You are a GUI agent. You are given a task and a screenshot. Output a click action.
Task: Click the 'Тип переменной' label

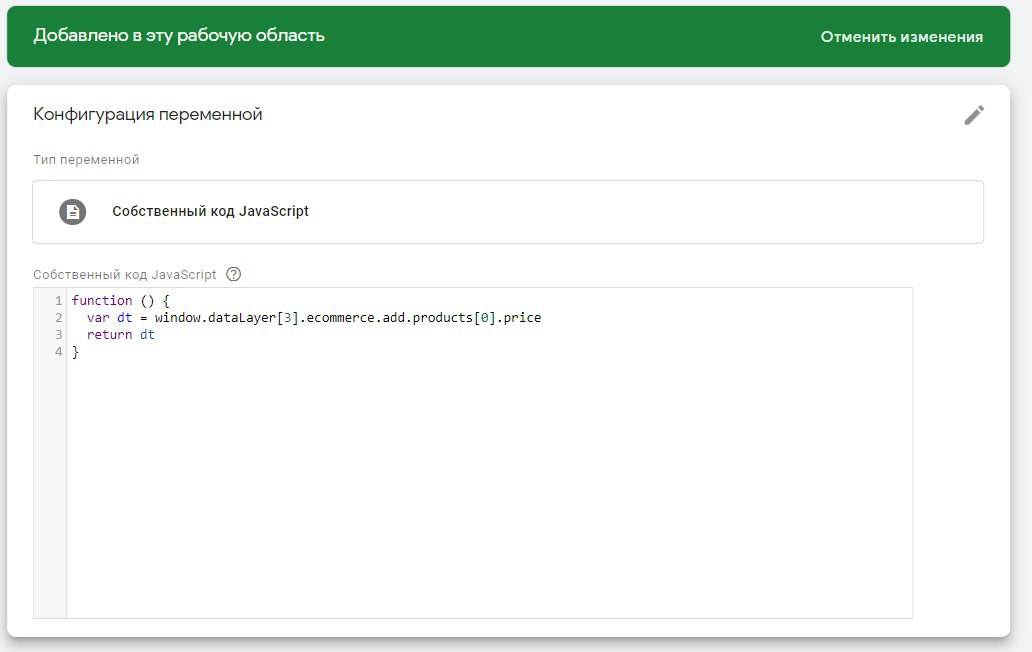coord(86,160)
